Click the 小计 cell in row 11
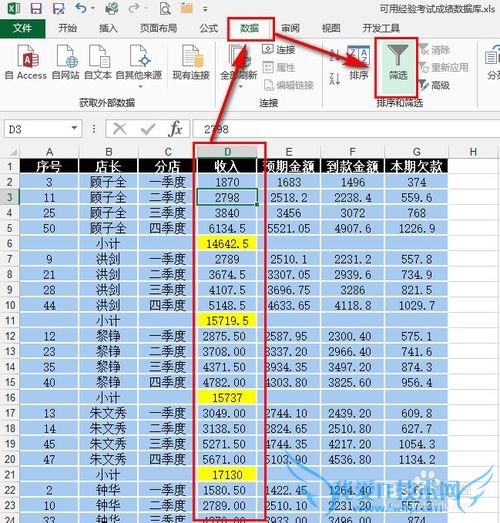Screen dimensions: 500x523 coord(108,321)
